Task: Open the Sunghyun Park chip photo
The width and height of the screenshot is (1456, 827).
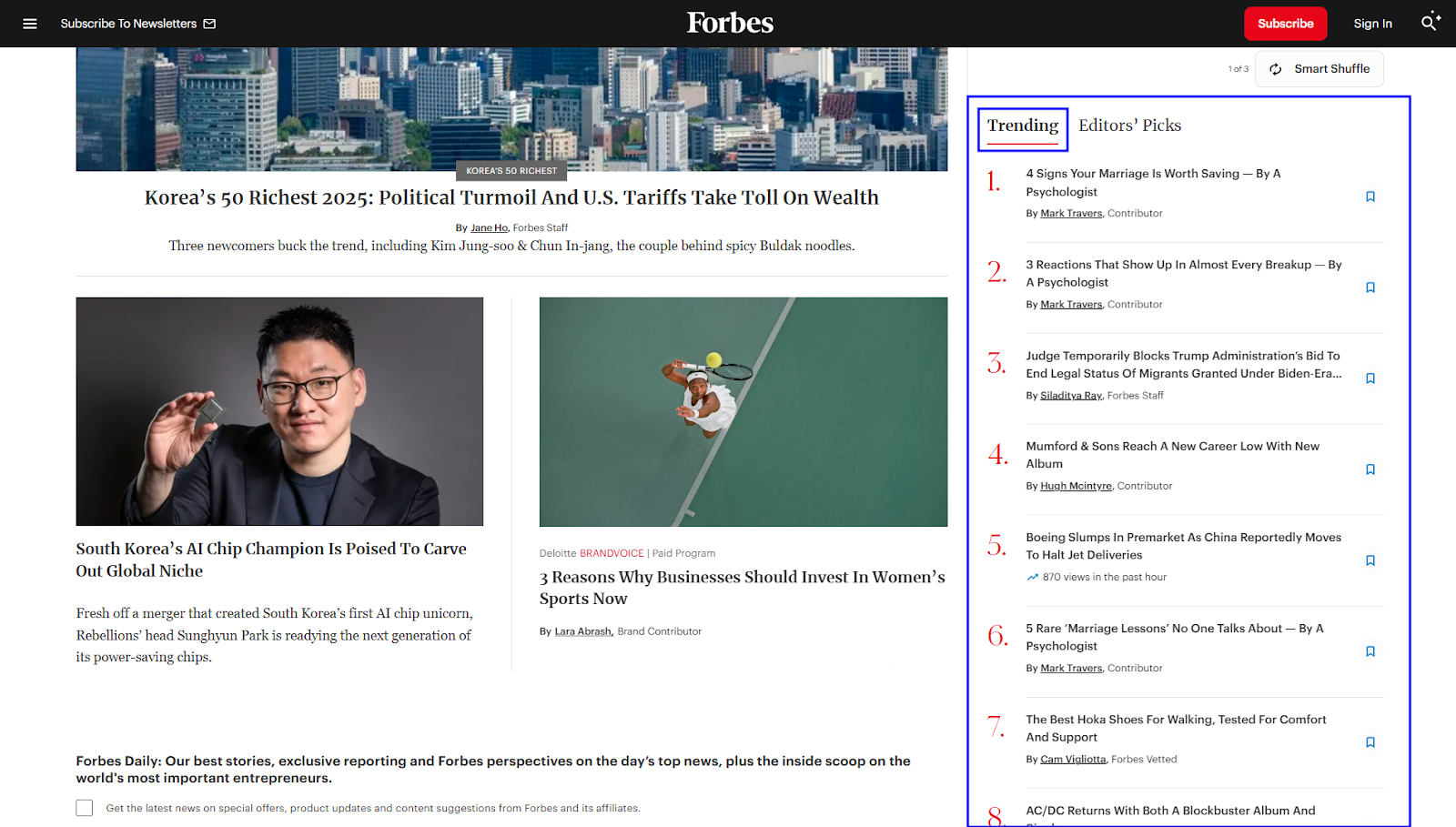Action: 279,411
